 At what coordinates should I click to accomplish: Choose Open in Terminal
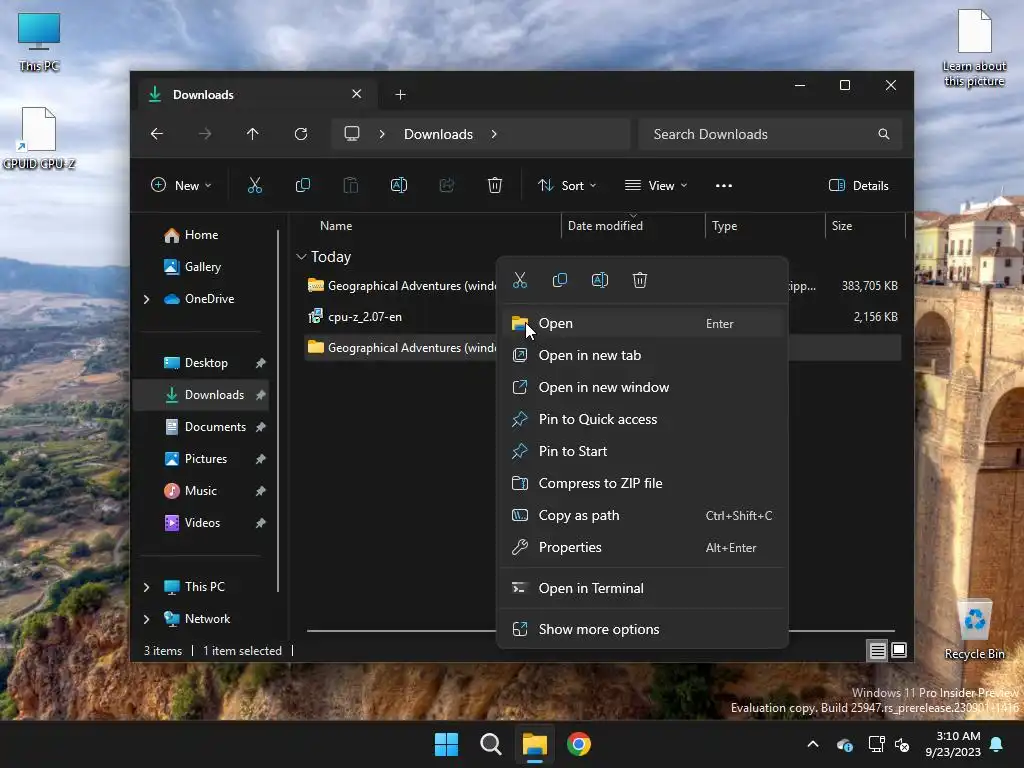click(643, 588)
